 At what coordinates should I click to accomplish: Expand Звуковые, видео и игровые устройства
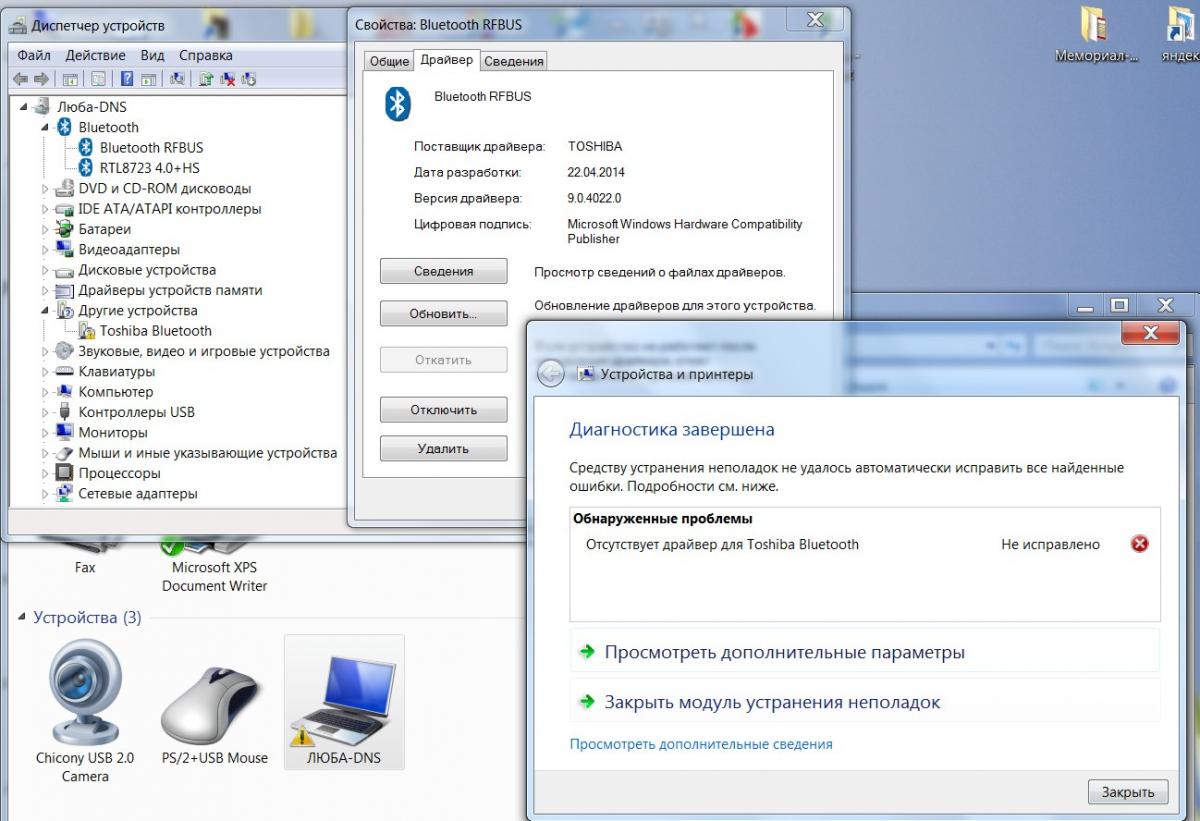coord(45,351)
